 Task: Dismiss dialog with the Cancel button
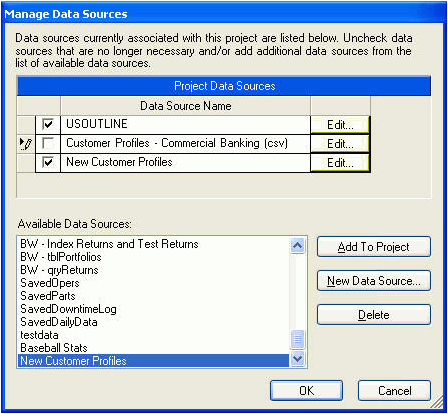click(x=394, y=390)
